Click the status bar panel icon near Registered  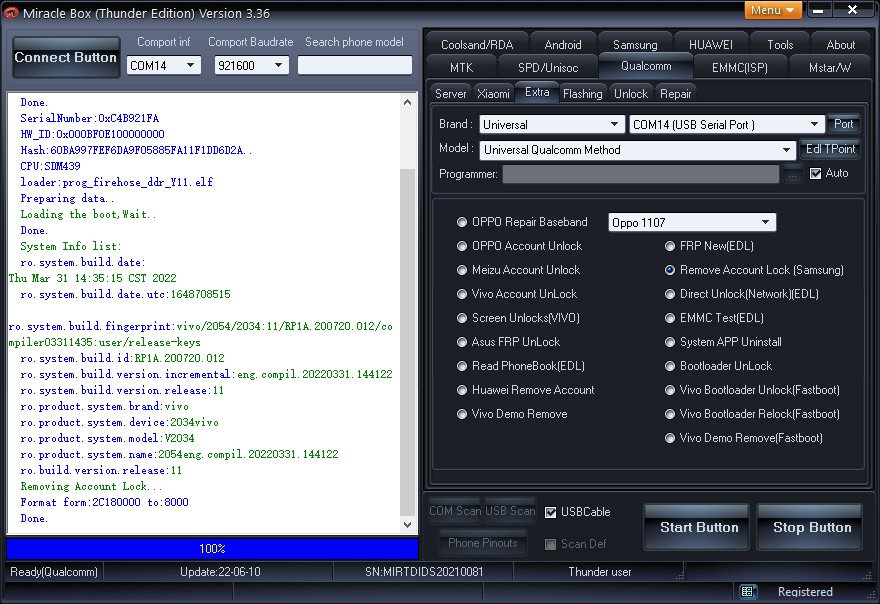click(x=747, y=591)
